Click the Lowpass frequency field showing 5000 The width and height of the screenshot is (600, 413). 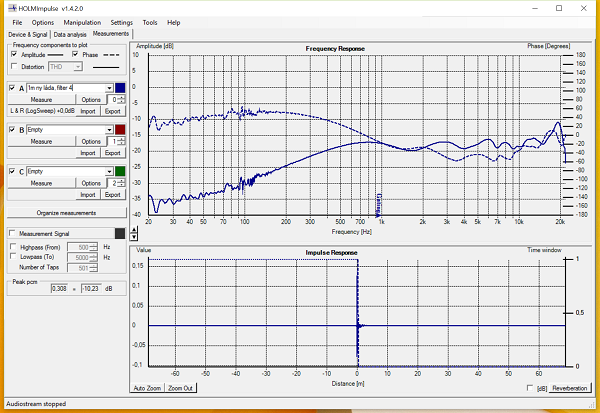click(x=82, y=257)
